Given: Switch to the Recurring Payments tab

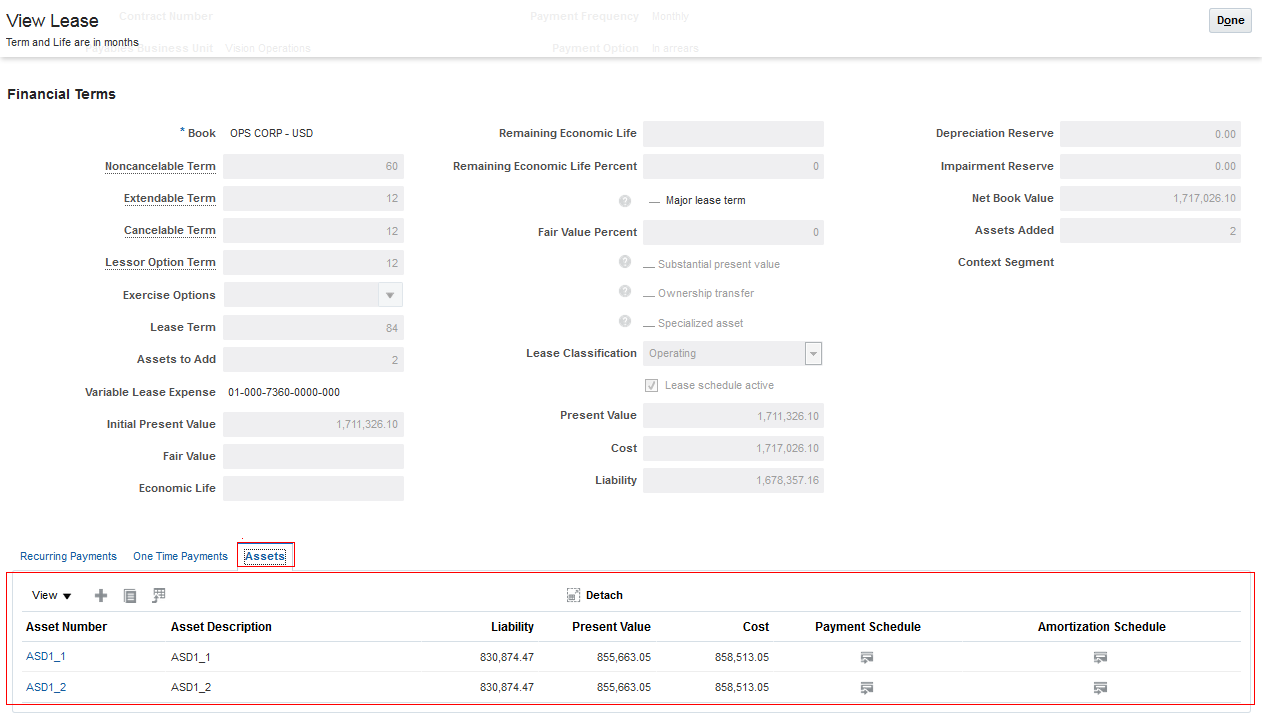Looking at the screenshot, I should point(68,556).
